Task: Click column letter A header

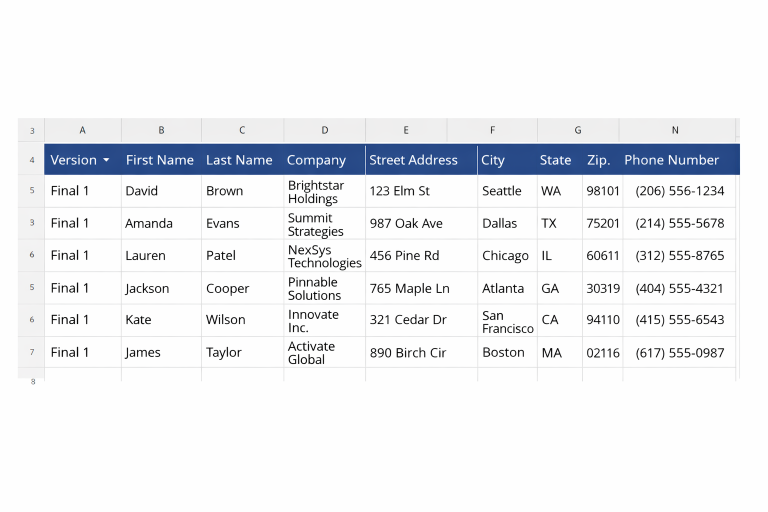Action: pos(83,130)
